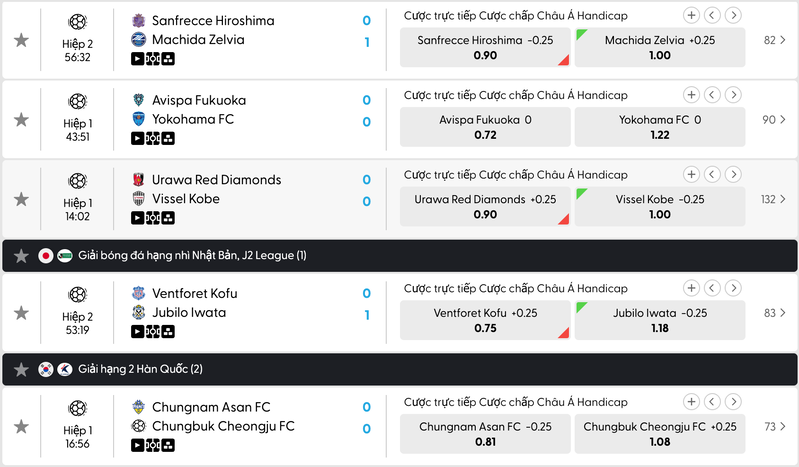This screenshot has height=467, width=799.
Task: Open live stream for Sanfrecce Hiroshima match
Action: (137, 58)
